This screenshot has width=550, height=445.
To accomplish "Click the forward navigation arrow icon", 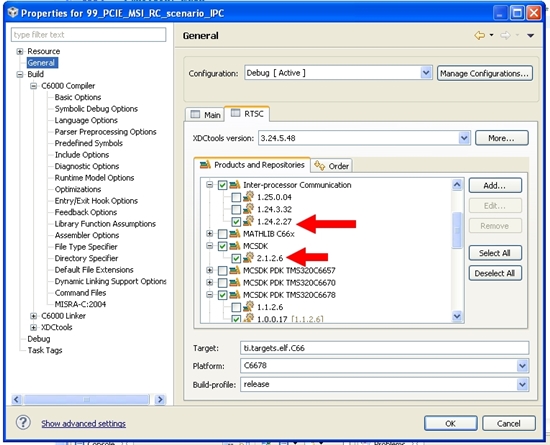I will coord(505,35).
